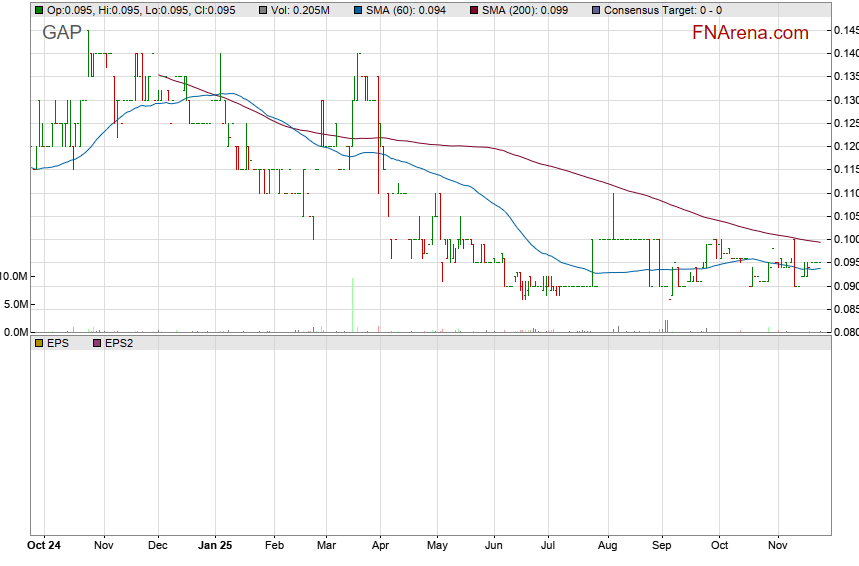Click the green OHLC price legend swatch

[x=39, y=10]
